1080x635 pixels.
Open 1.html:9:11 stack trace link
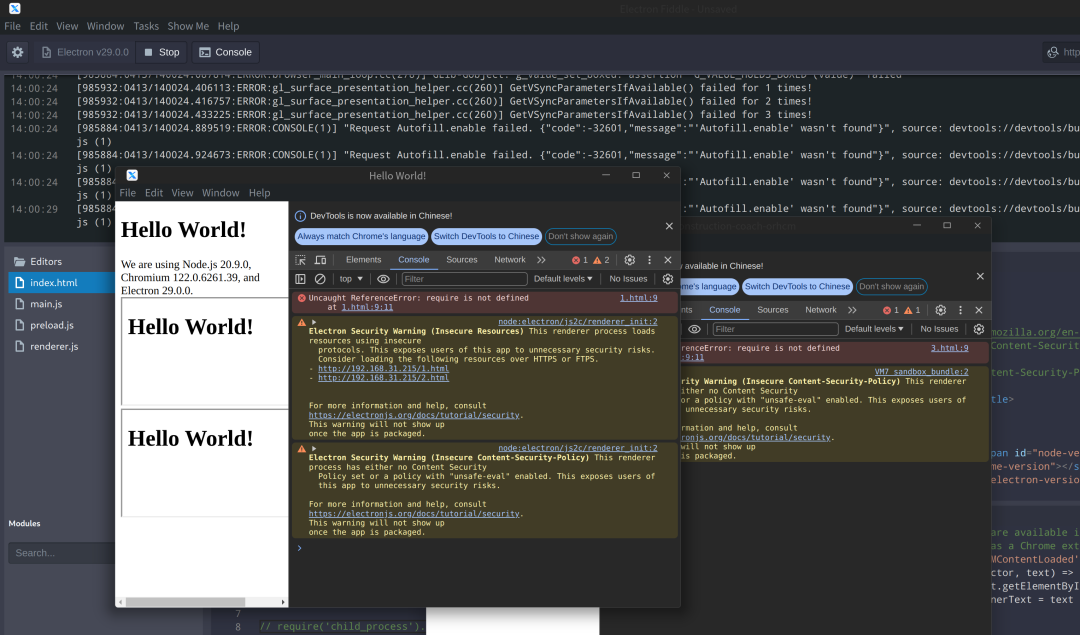point(367,307)
